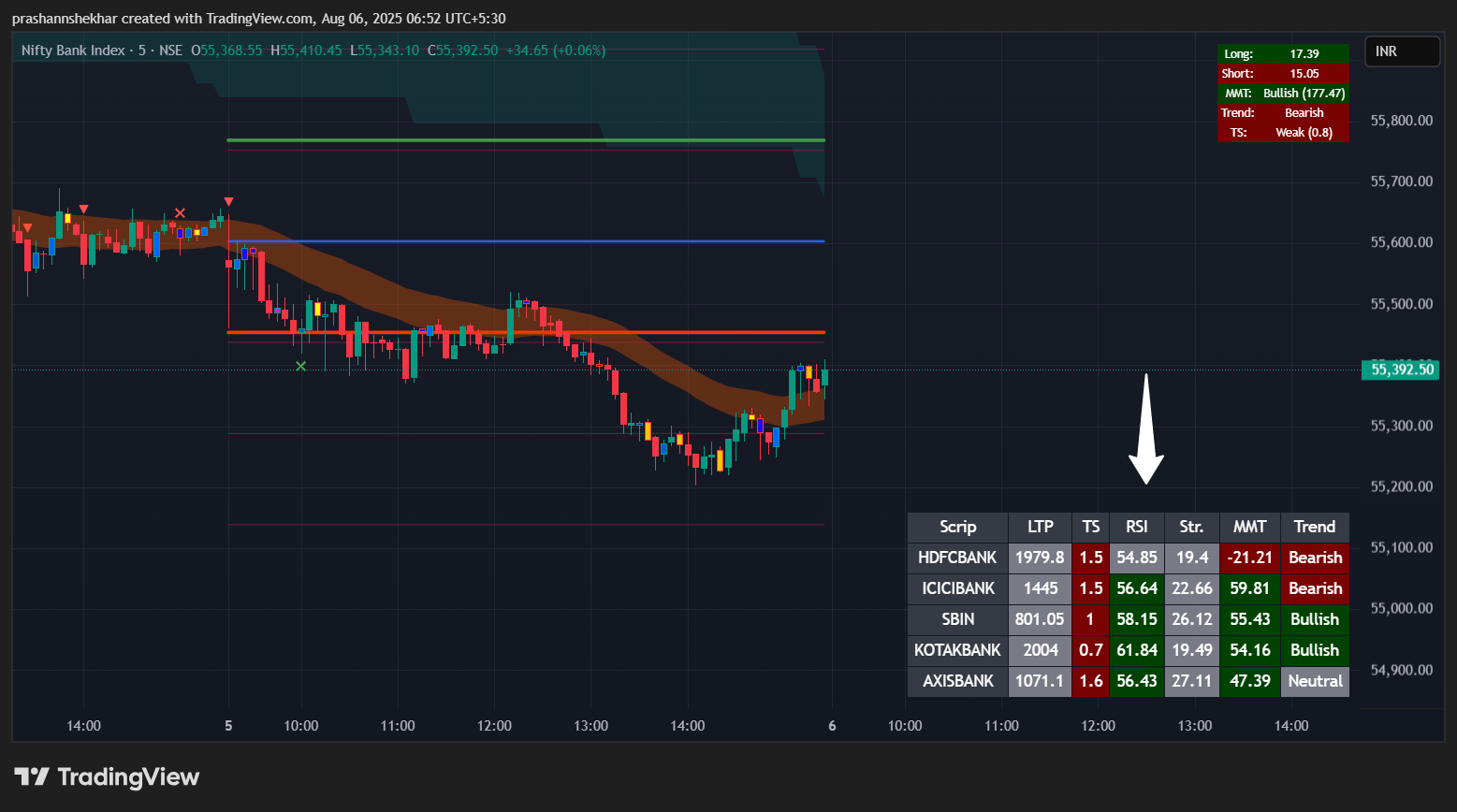The image size is (1457, 812).
Task: Click the RSI column header
Action: click(1136, 527)
